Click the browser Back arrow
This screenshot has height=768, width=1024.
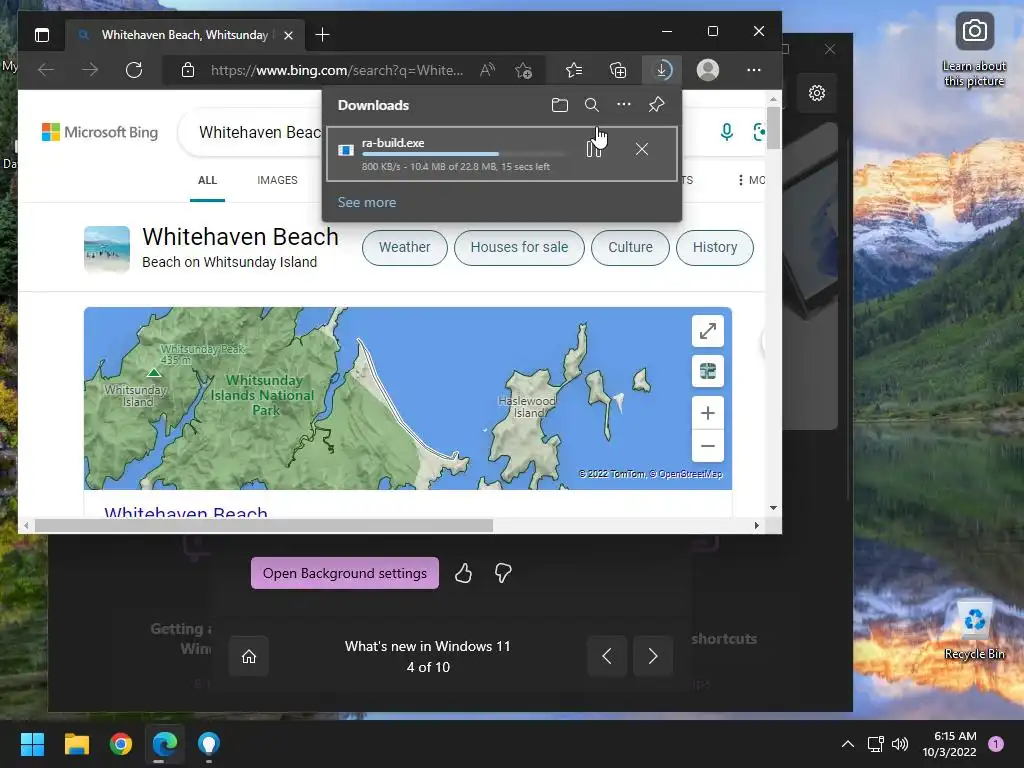(46, 70)
